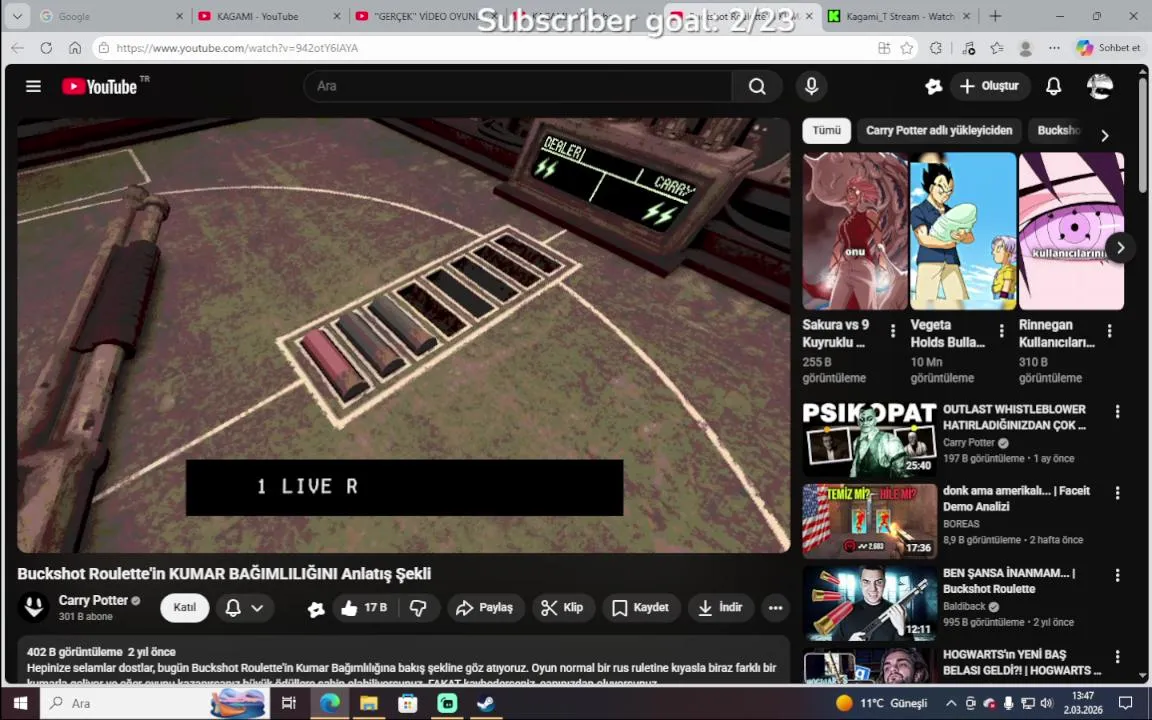Open Windows Start menu
Image resolution: width=1152 pixels, height=720 pixels.
[20, 703]
